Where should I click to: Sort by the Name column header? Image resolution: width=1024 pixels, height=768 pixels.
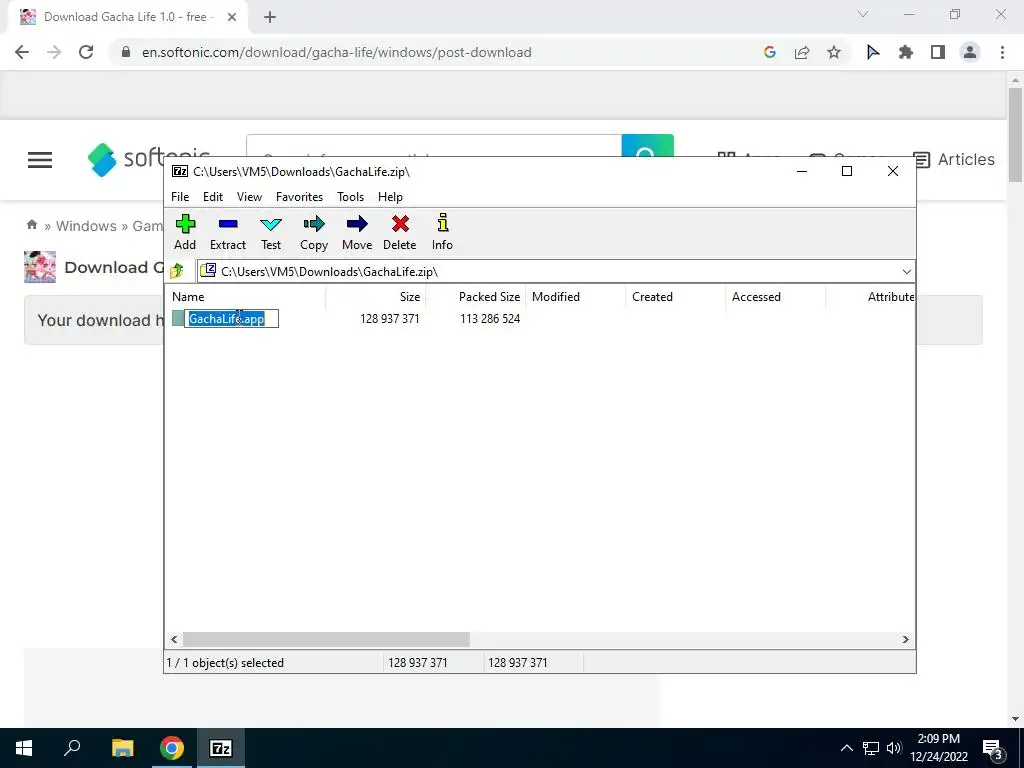[x=246, y=296]
